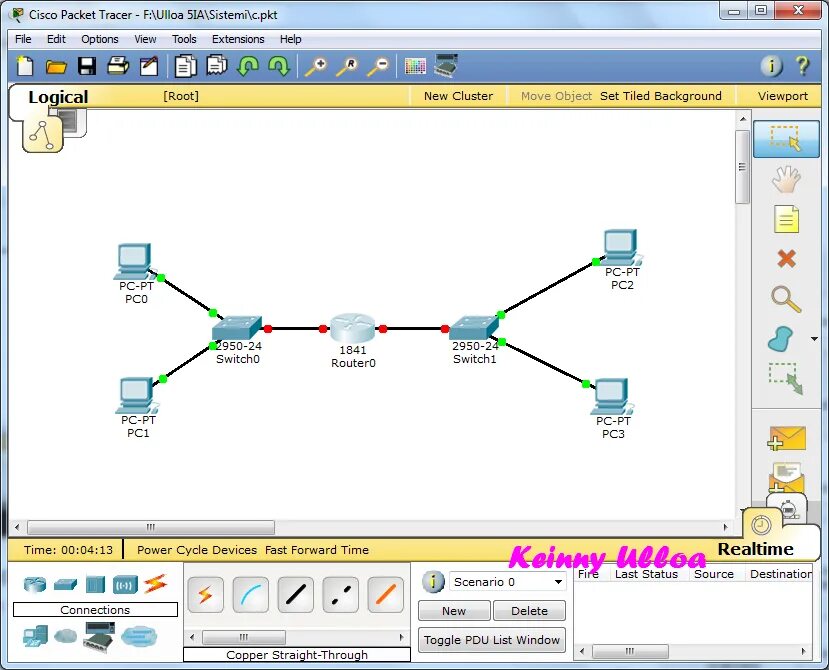Open the Options menu
The width and height of the screenshot is (829, 670).
click(99, 39)
